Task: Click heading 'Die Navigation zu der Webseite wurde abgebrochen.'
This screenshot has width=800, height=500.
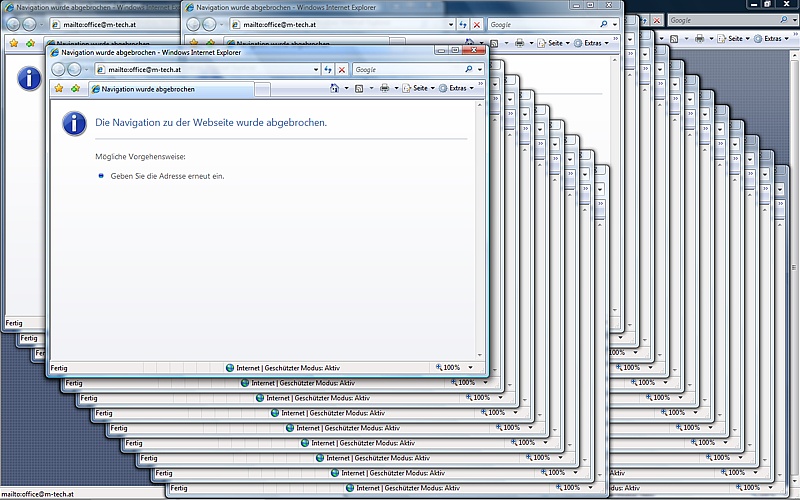Action: (211, 122)
